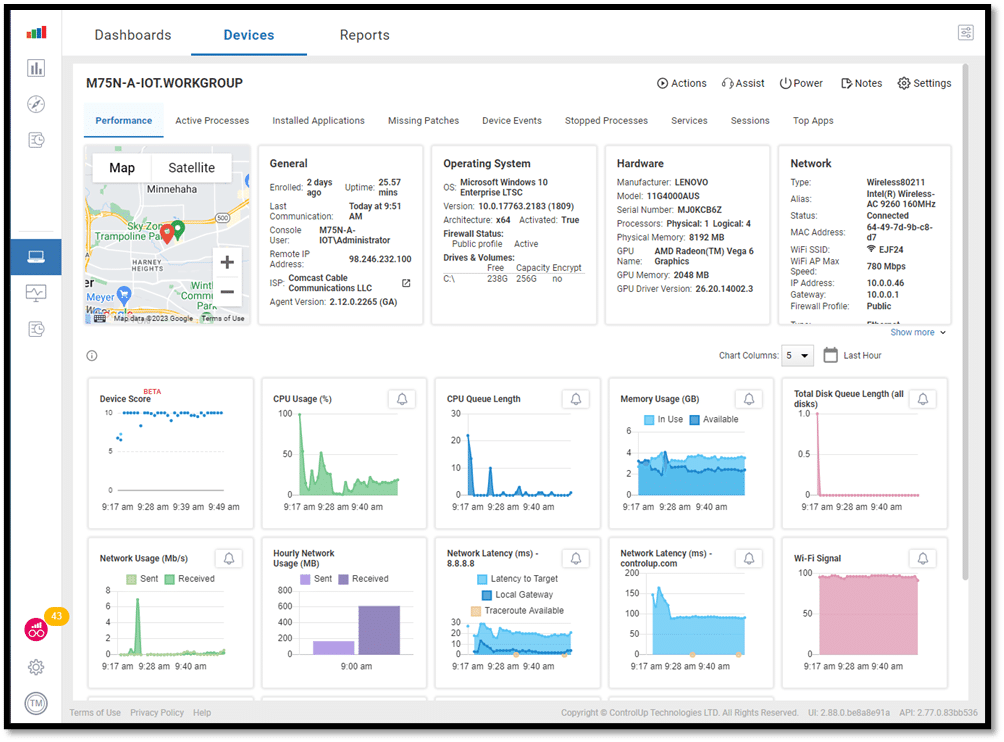Open the Help link in the footer
This screenshot has height=742, width=1004.
click(202, 713)
